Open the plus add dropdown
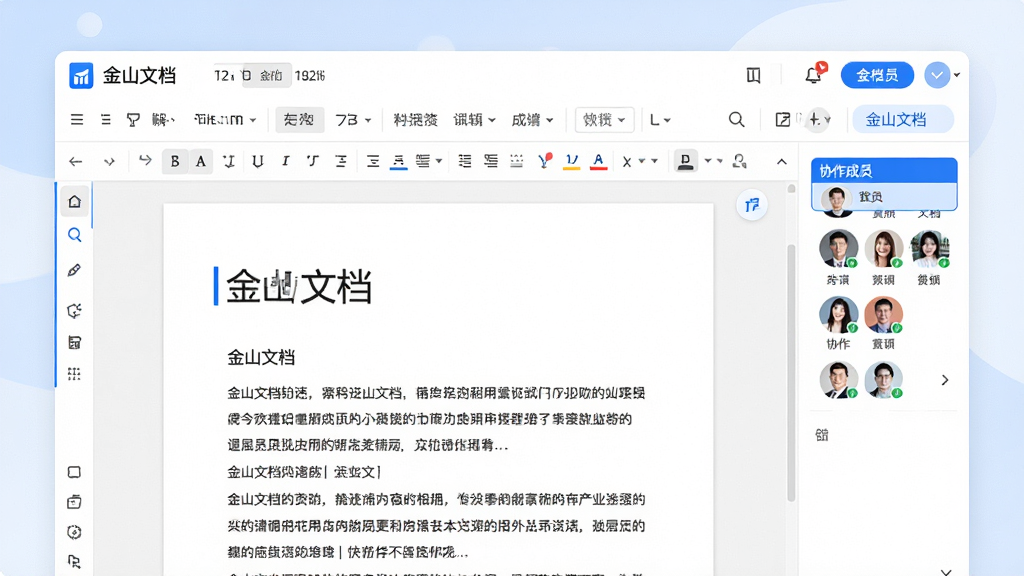Image resolution: width=1024 pixels, height=576 pixels. click(819, 120)
